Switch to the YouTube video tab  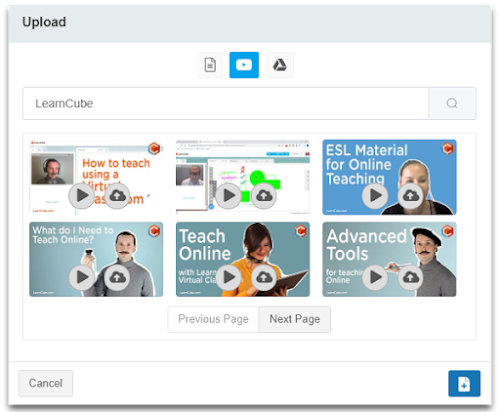[x=244, y=65]
